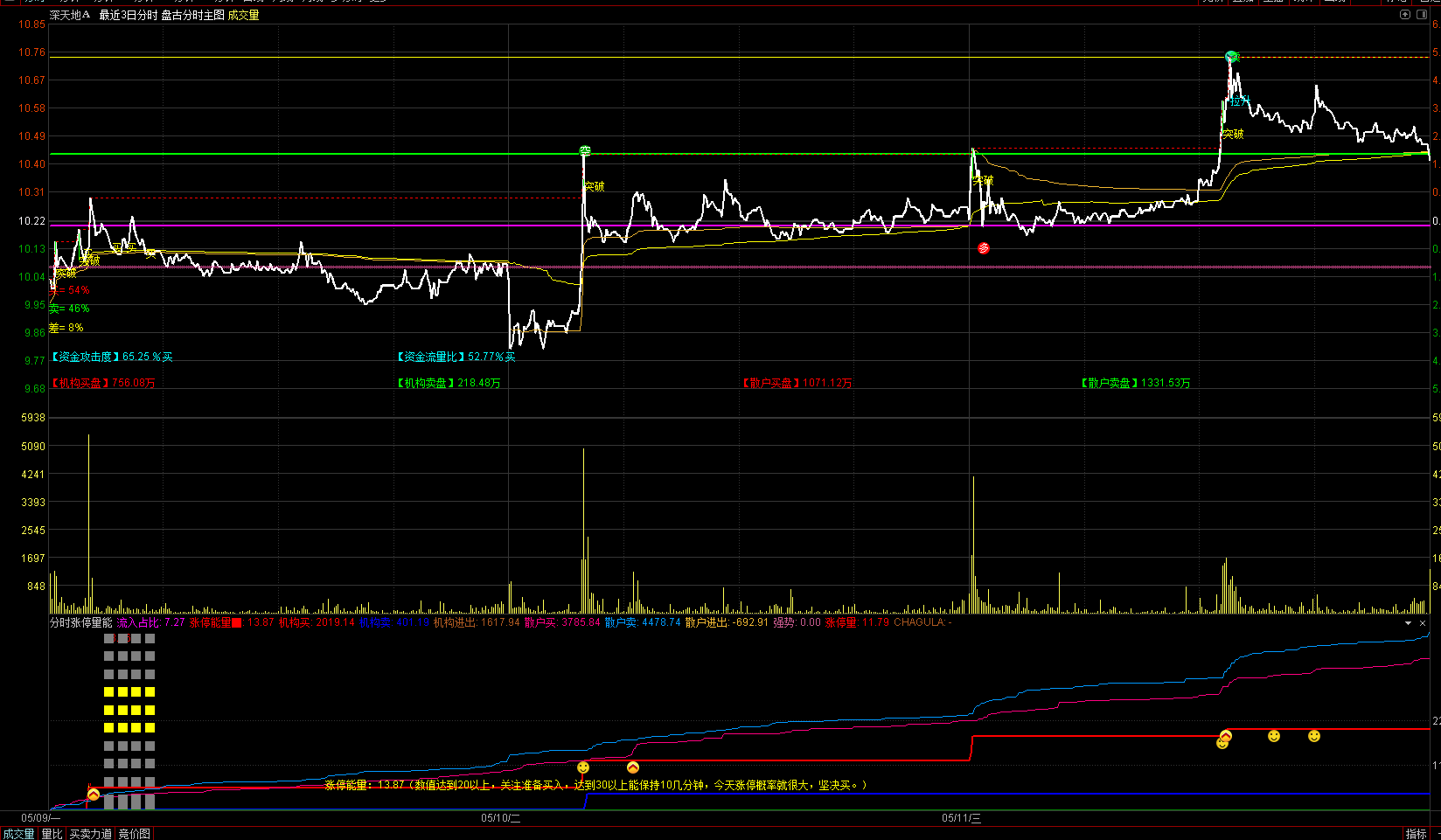The height and width of the screenshot is (840, 1441).
Task: Click the 涨停能量 13.87 hint text
Action: (x=595, y=785)
